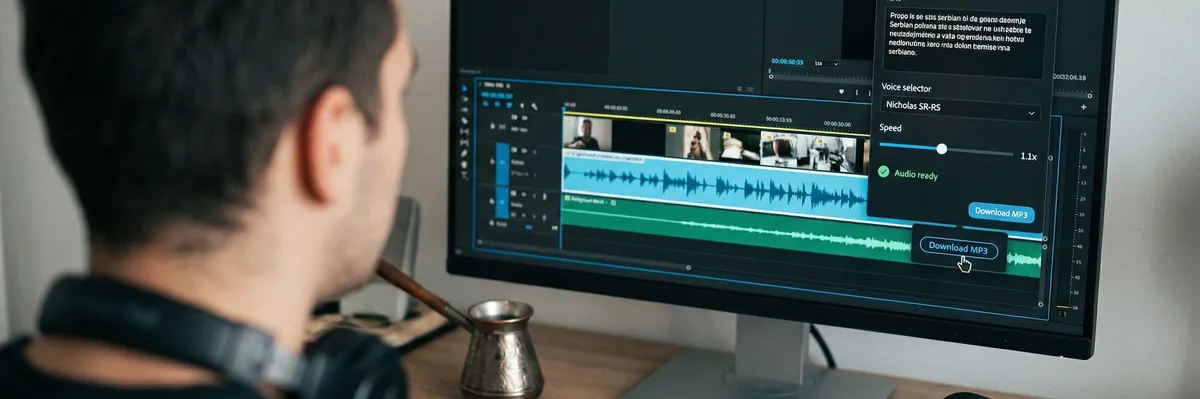Viewport: 1200px width, 399px height.
Task: Add a marker from timeline header
Action: [522, 105]
